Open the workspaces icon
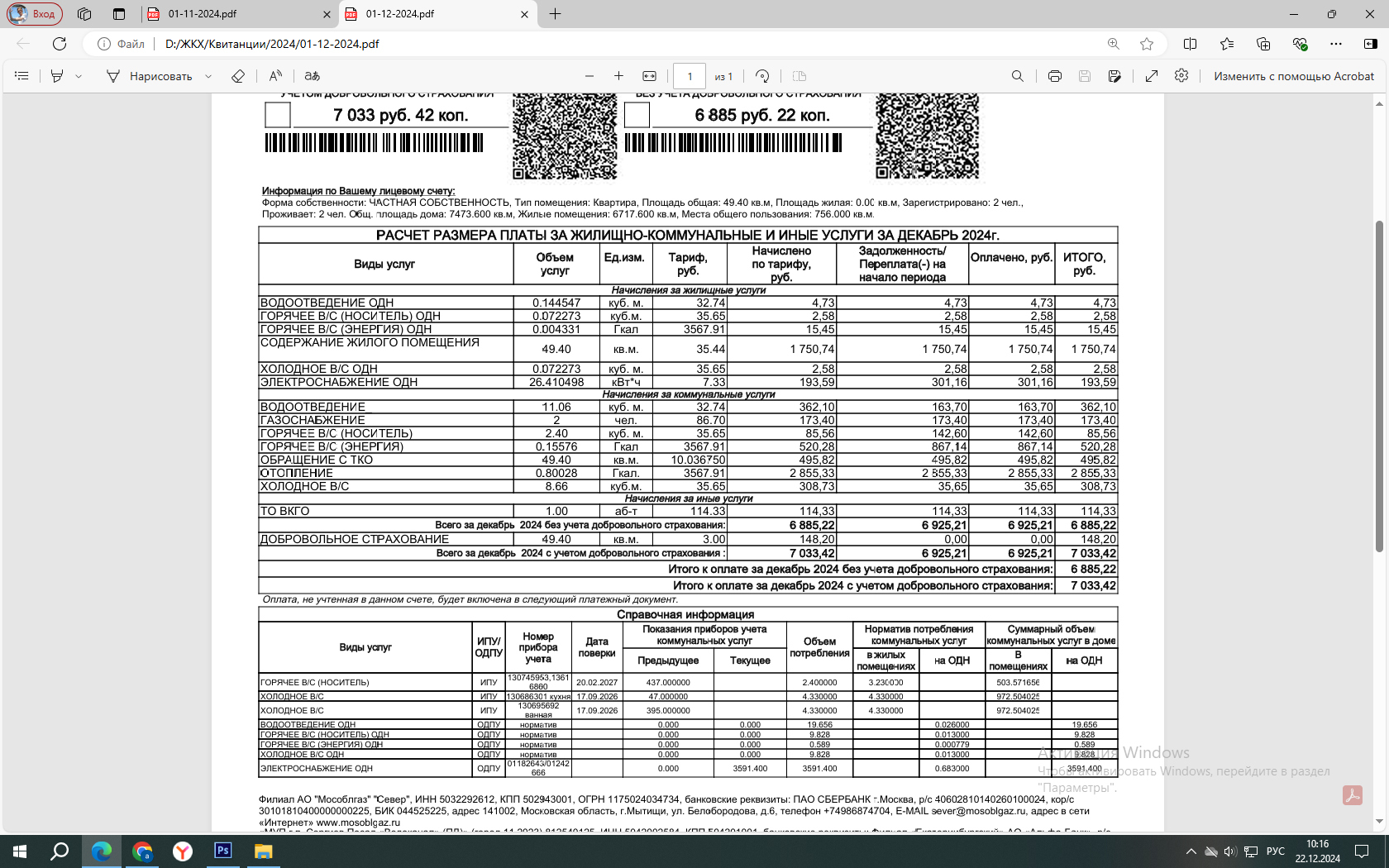The height and width of the screenshot is (868, 1389). point(84,14)
